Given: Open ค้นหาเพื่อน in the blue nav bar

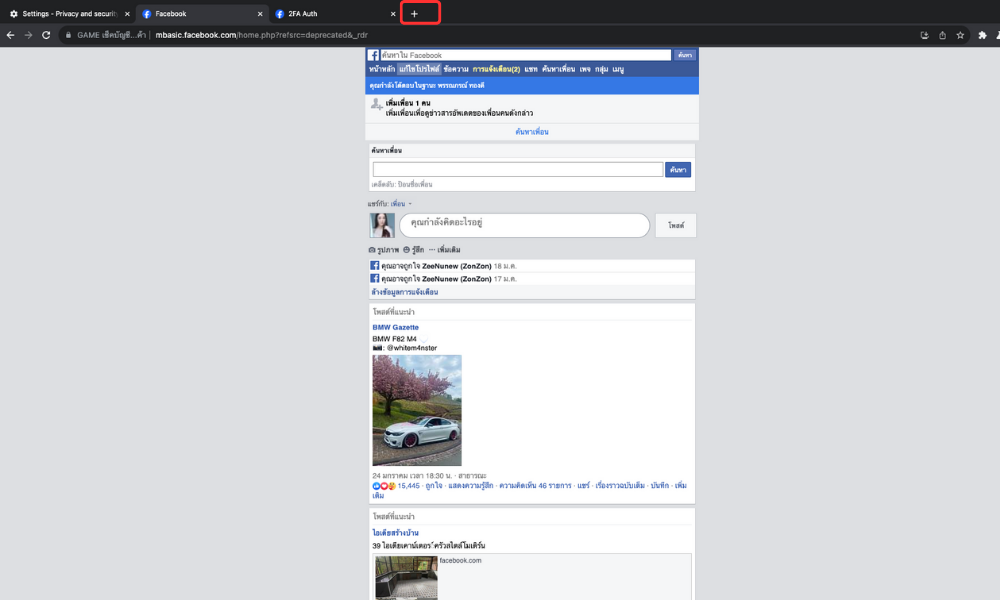Looking at the screenshot, I should (558, 69).
